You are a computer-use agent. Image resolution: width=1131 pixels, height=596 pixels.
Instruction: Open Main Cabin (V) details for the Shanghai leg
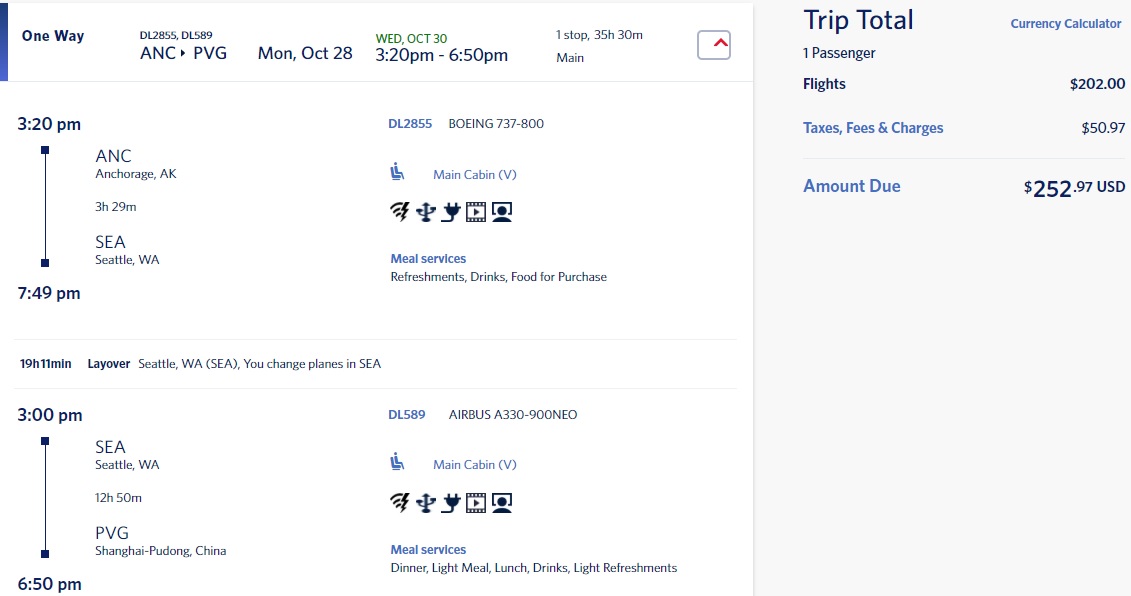pos(475,465)
